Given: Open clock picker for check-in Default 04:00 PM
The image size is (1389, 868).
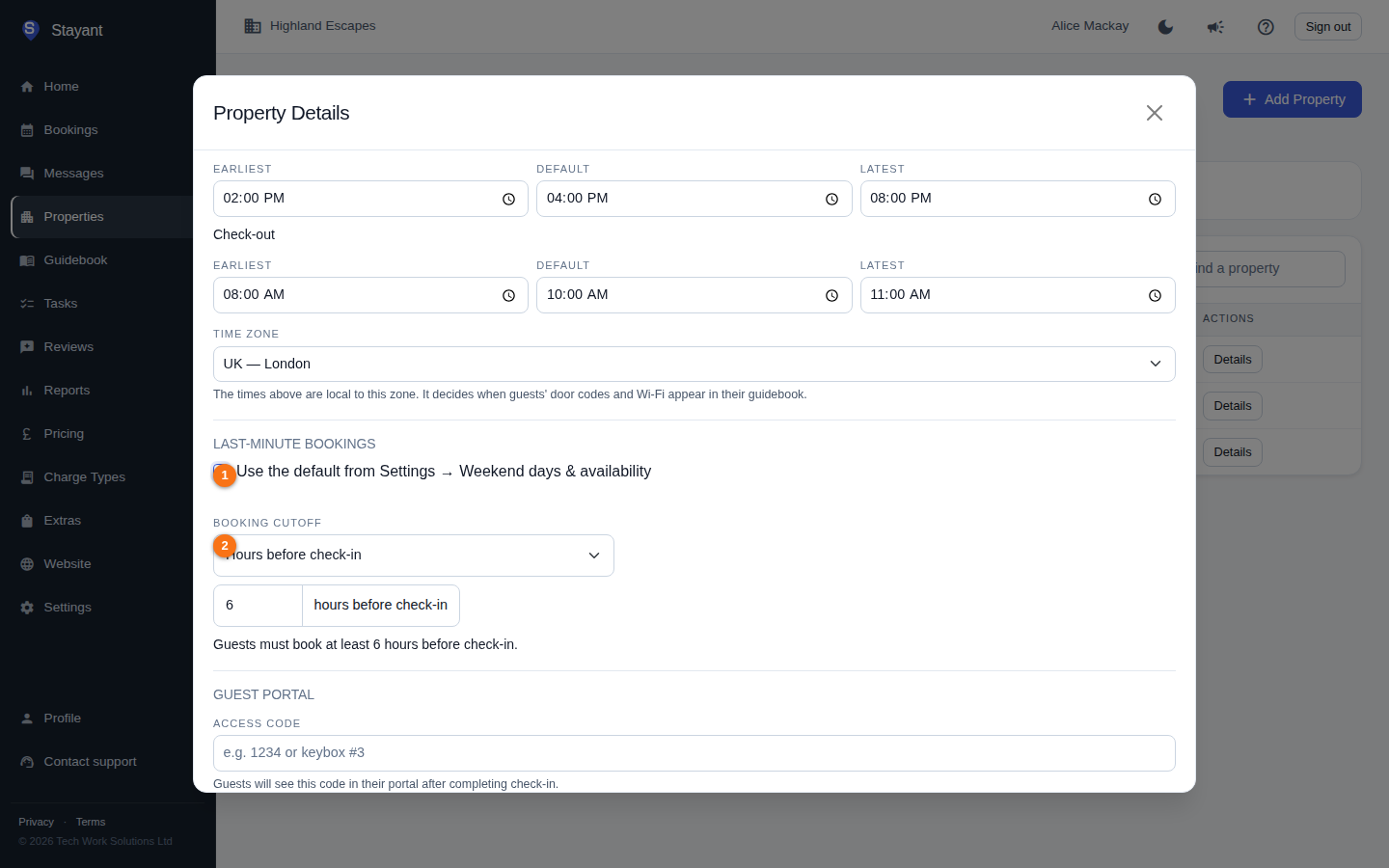Looking at the screenshot, I should coord(831,200).
